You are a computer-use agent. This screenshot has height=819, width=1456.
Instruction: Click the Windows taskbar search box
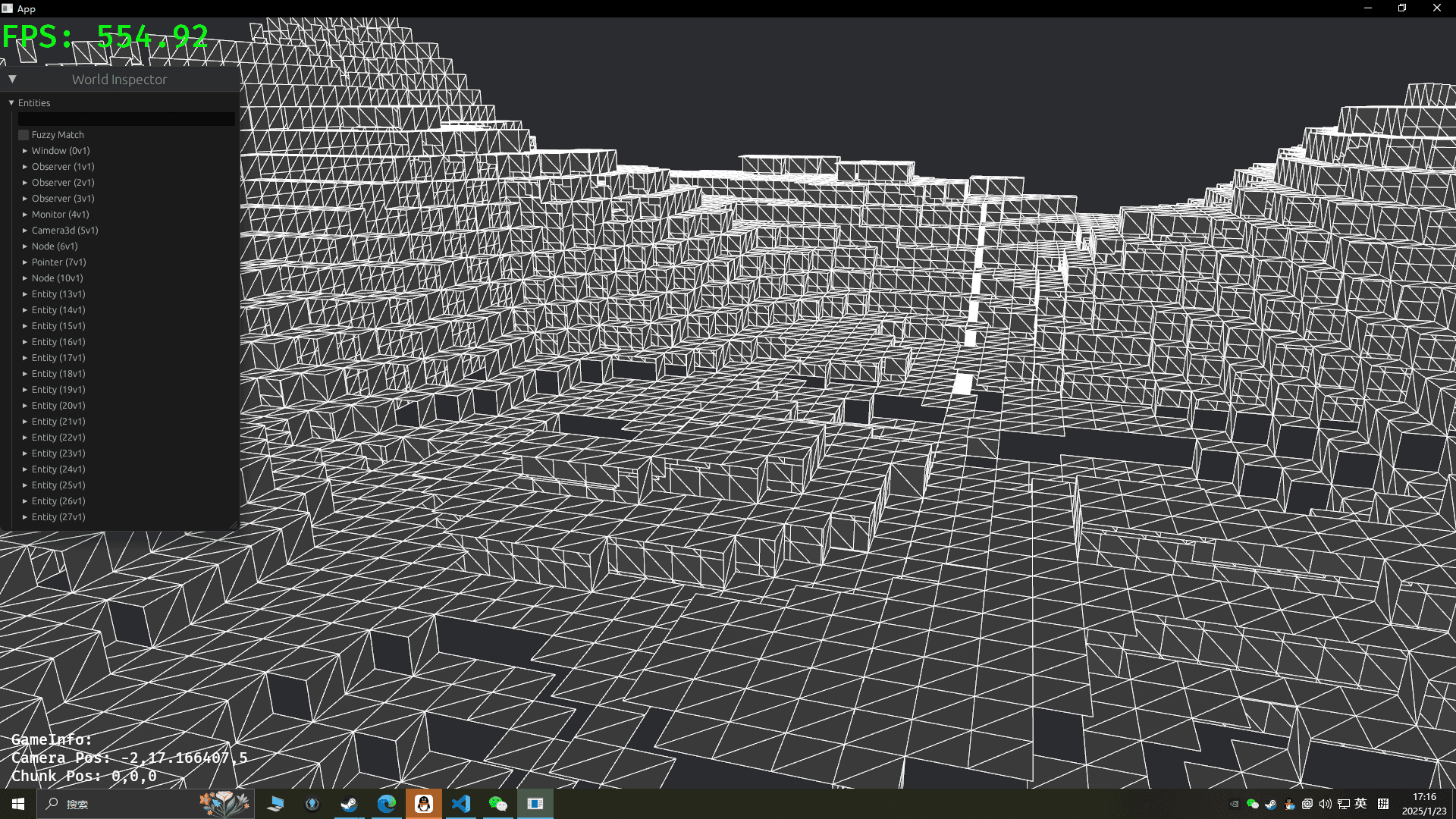tap(121, 804)
